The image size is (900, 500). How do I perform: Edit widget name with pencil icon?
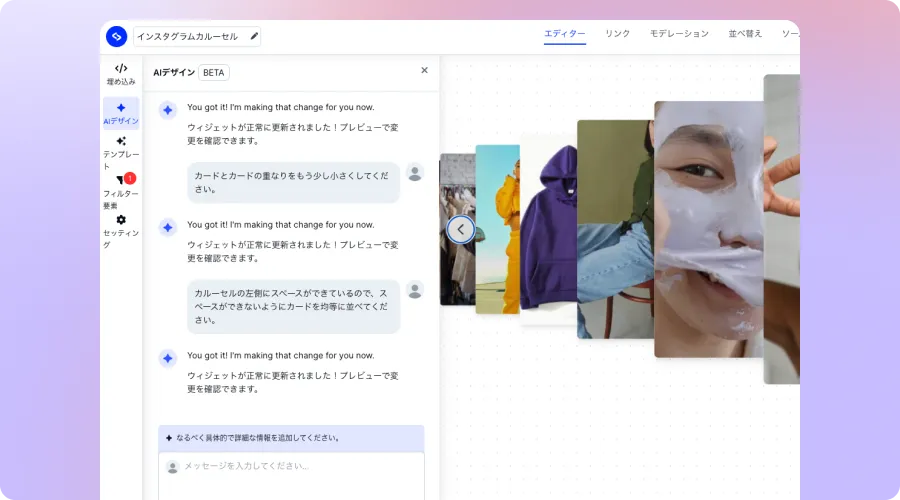pos(254,36)
